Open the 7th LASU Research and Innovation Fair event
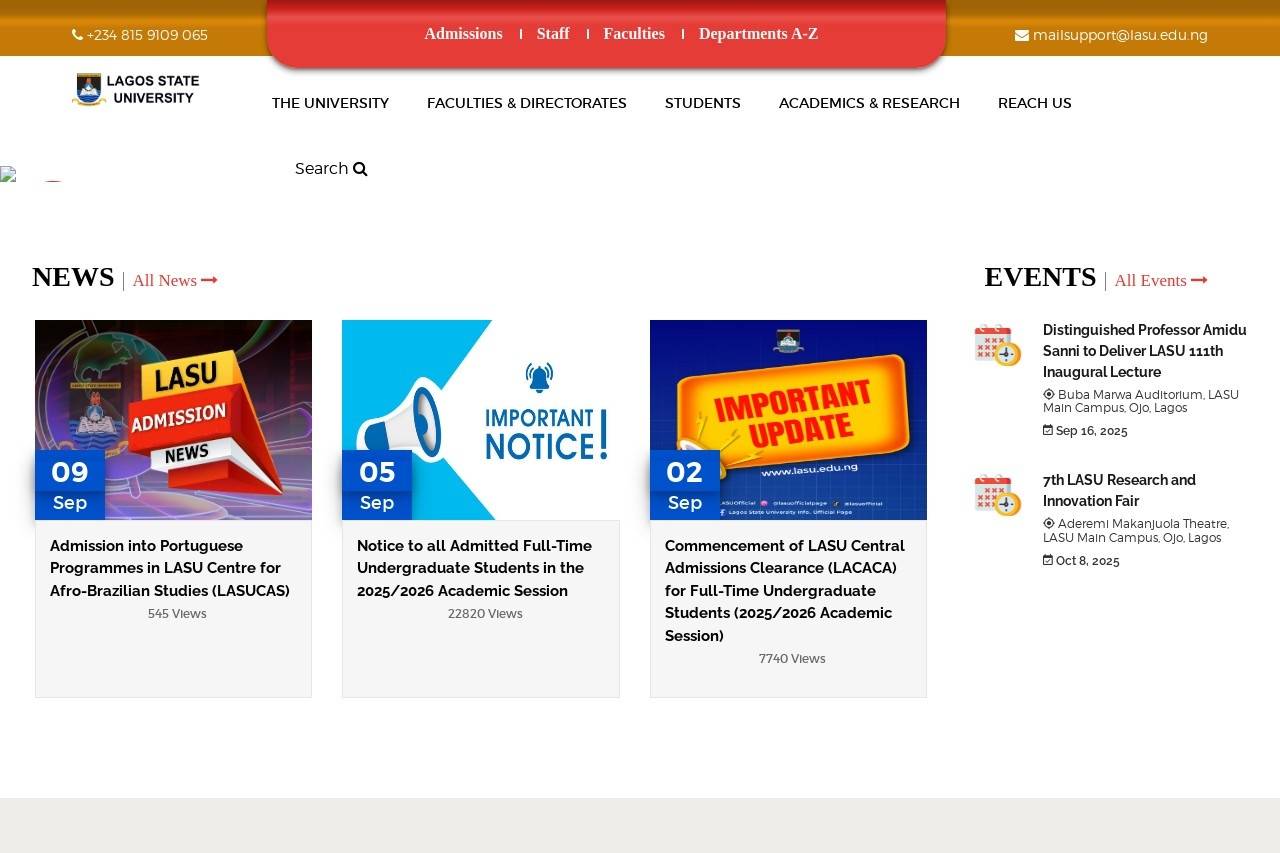1280x853 pixels. (x=1120, y=491)
